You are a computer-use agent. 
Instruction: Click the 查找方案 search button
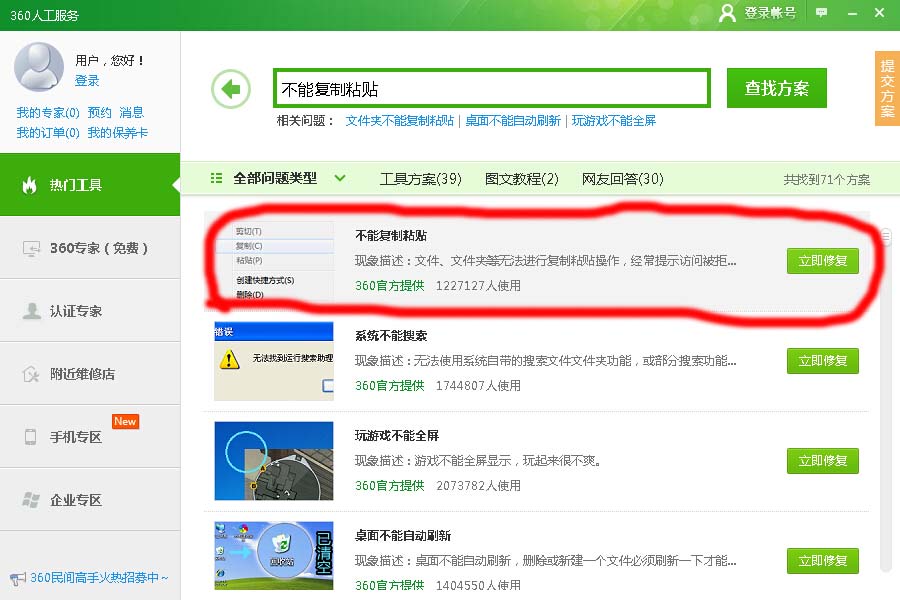click(776, 87)
